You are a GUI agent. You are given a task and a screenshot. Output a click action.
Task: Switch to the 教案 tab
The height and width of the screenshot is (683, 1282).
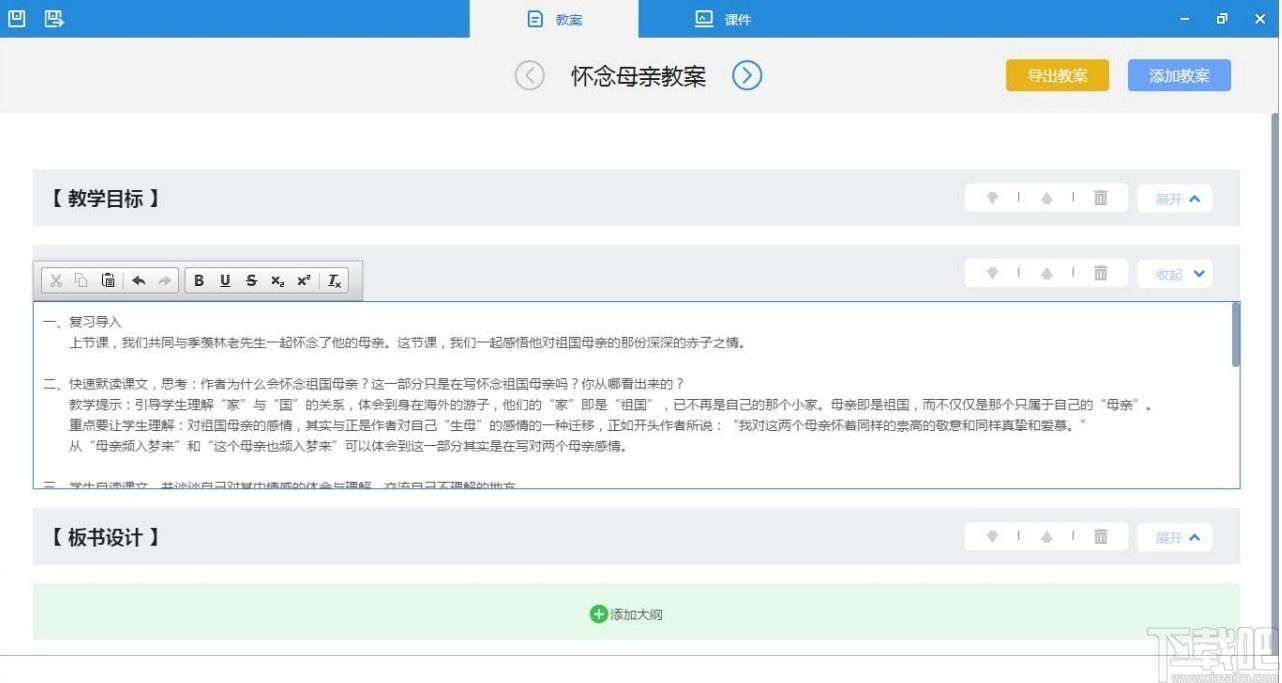[x=554, y=19]
